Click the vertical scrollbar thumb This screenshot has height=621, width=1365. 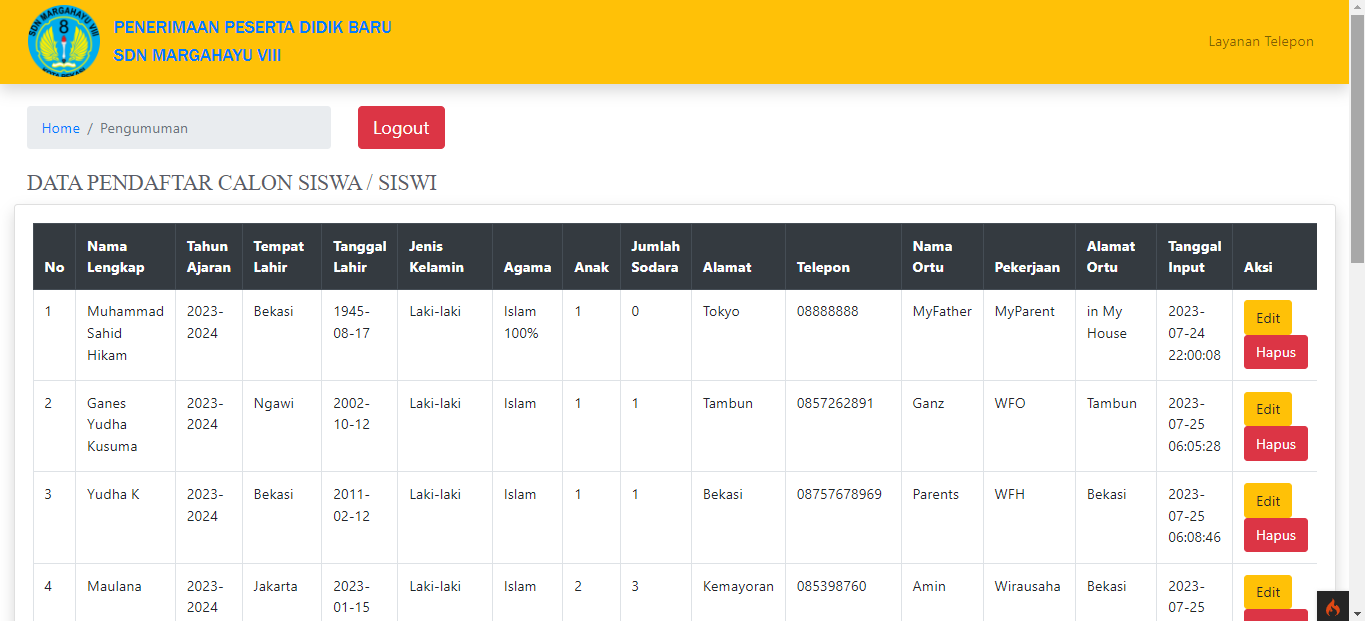pyautogui.click(x=1357, y=140)
